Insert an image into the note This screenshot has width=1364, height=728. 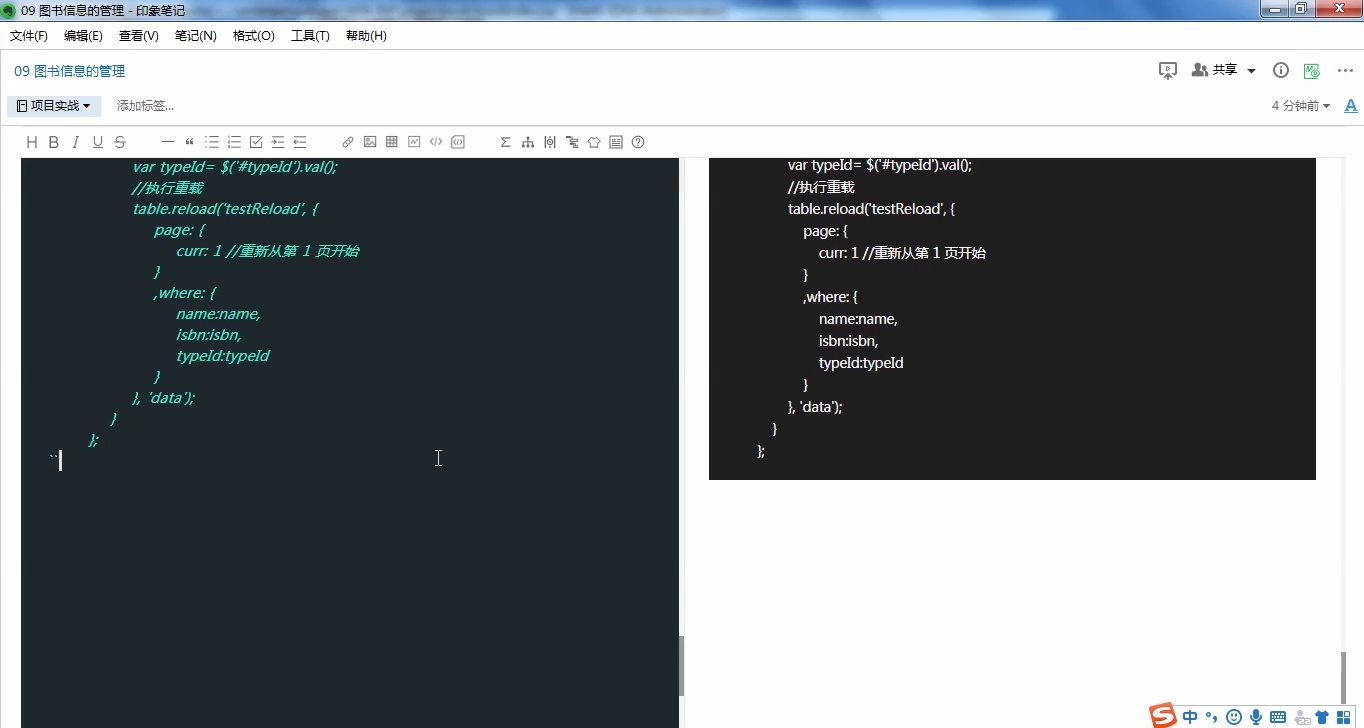point(370,142)
